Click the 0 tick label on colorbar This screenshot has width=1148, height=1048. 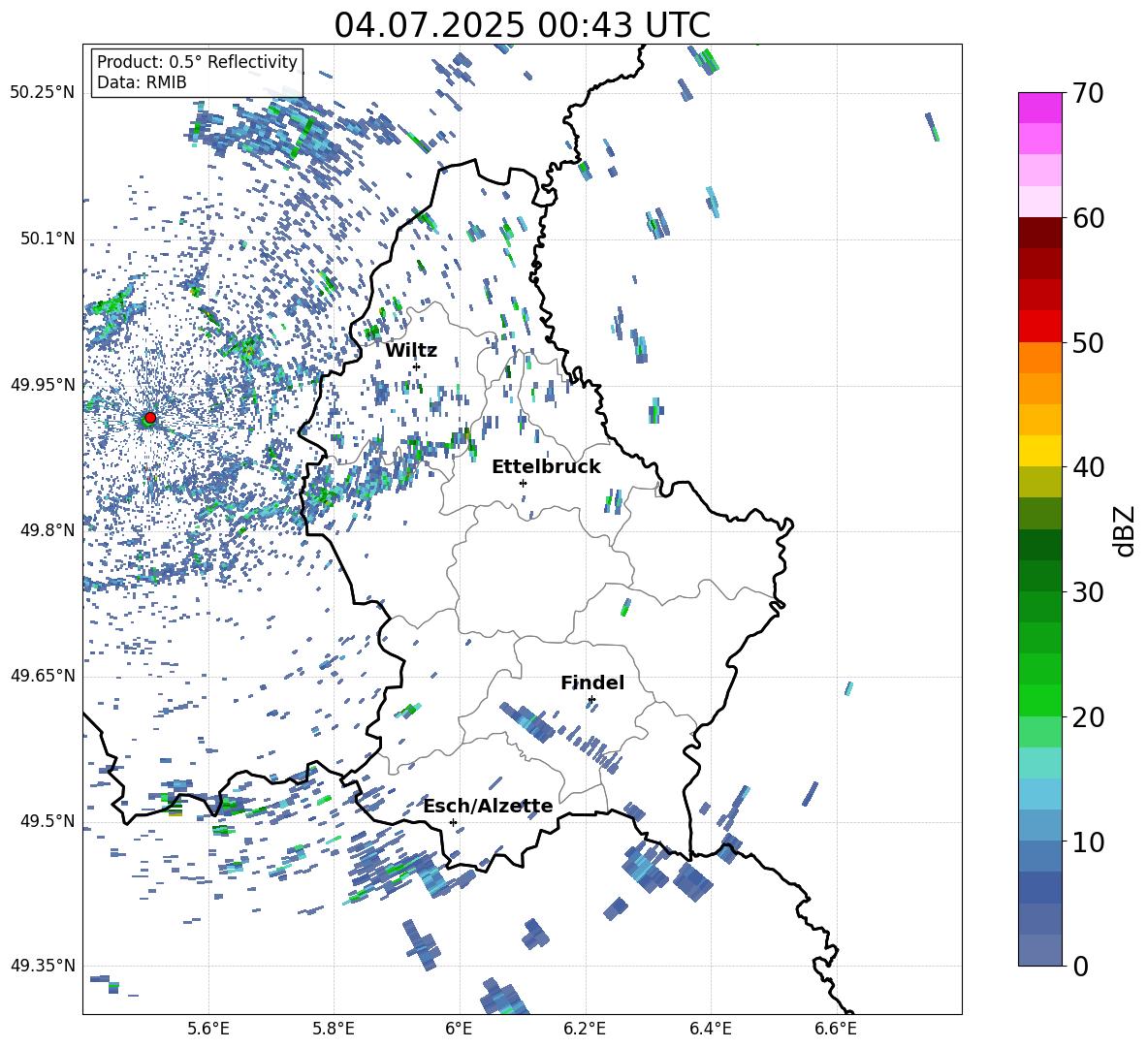tap(1080, 967)
